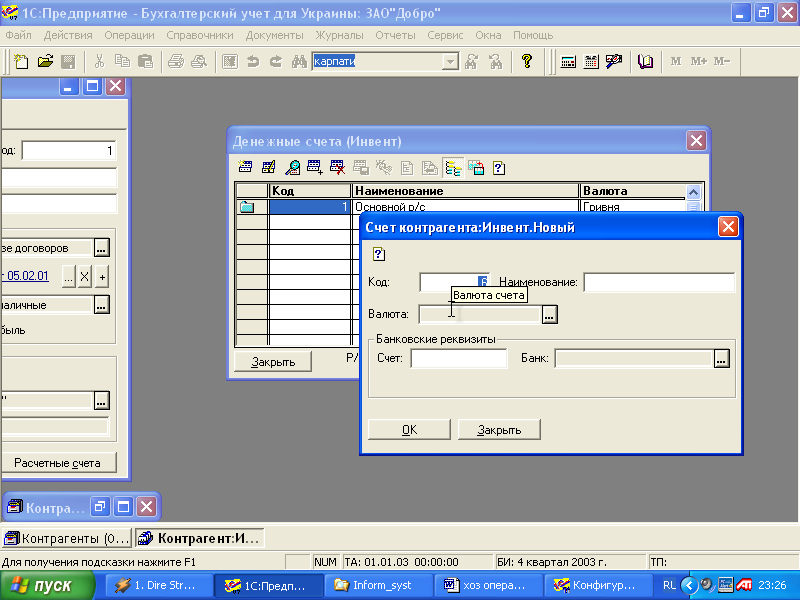Viewport: 800px width, 600px height.
Task: Open the Файл menu
Action: click(18, 35)
